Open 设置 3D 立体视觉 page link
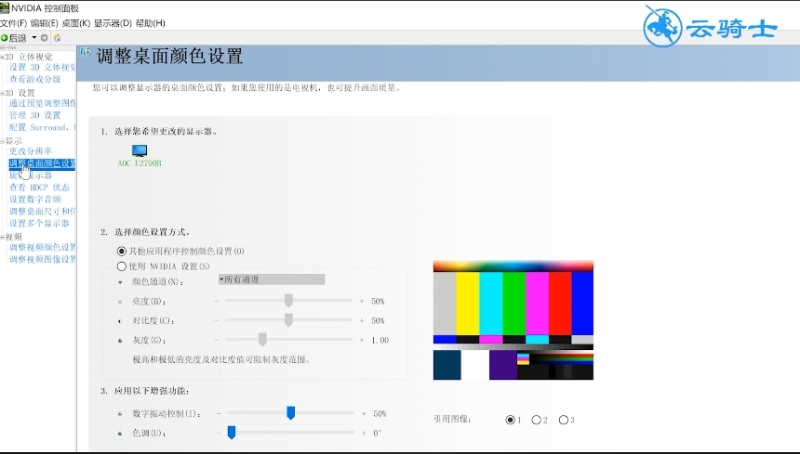Viewport: 800px width, 454px height. click(x=42, y=67)
